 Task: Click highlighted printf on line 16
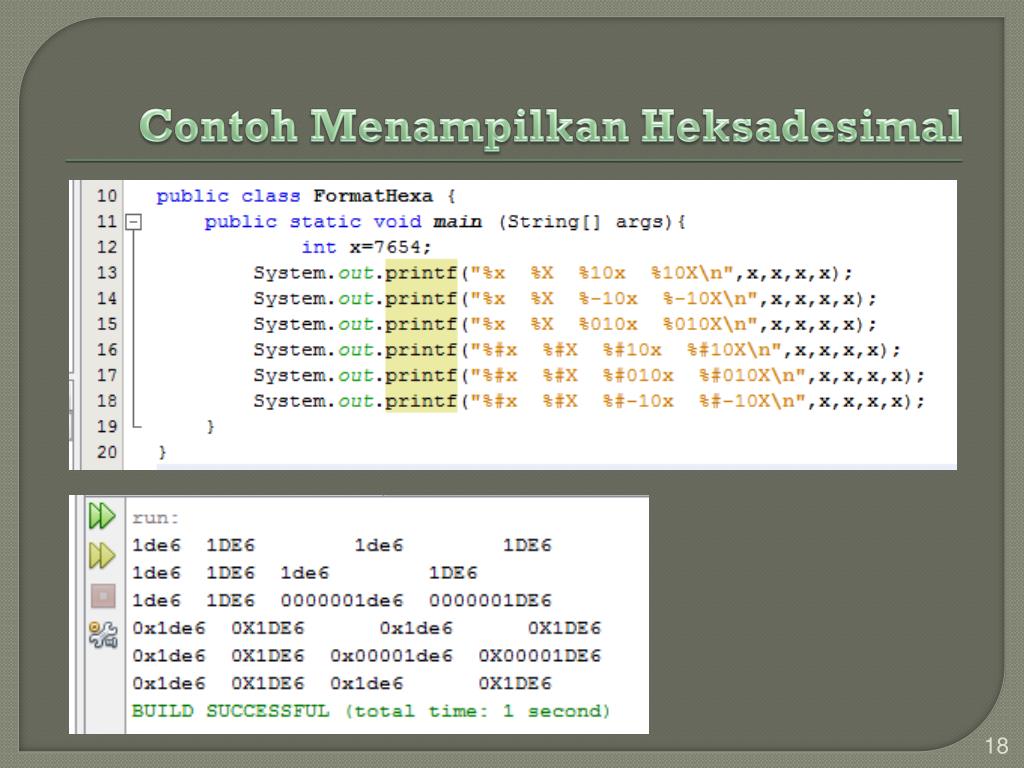pos(421,350)
